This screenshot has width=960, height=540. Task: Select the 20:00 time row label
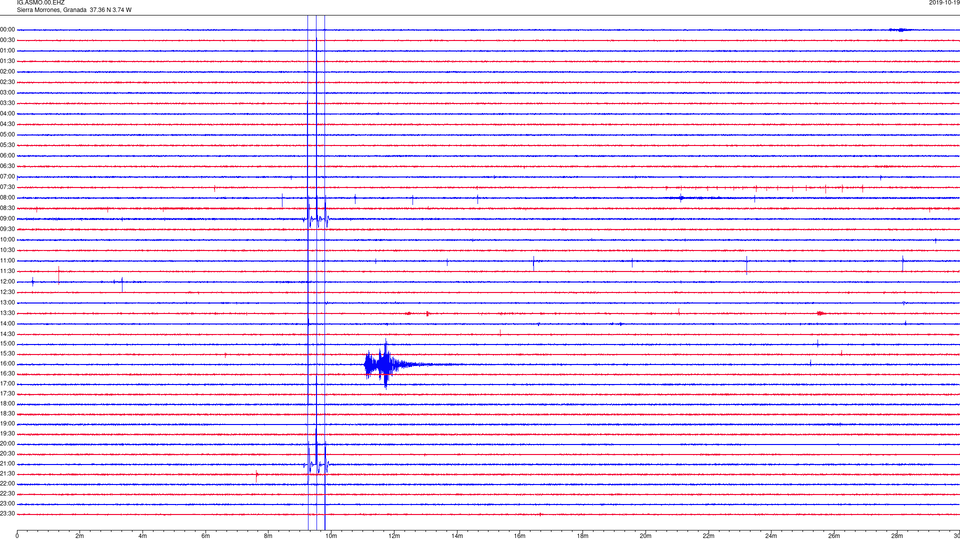pyautogui.click(x=7, y=444)
